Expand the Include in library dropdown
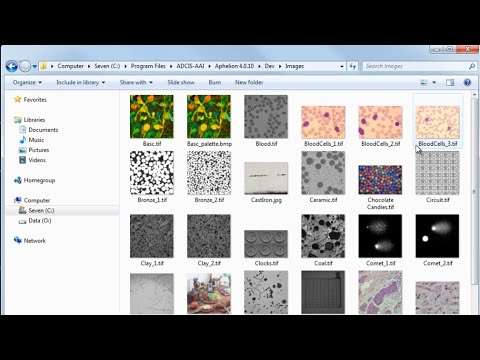The width and height of the screenshot is (480, 360). click(x=81, y=82)
